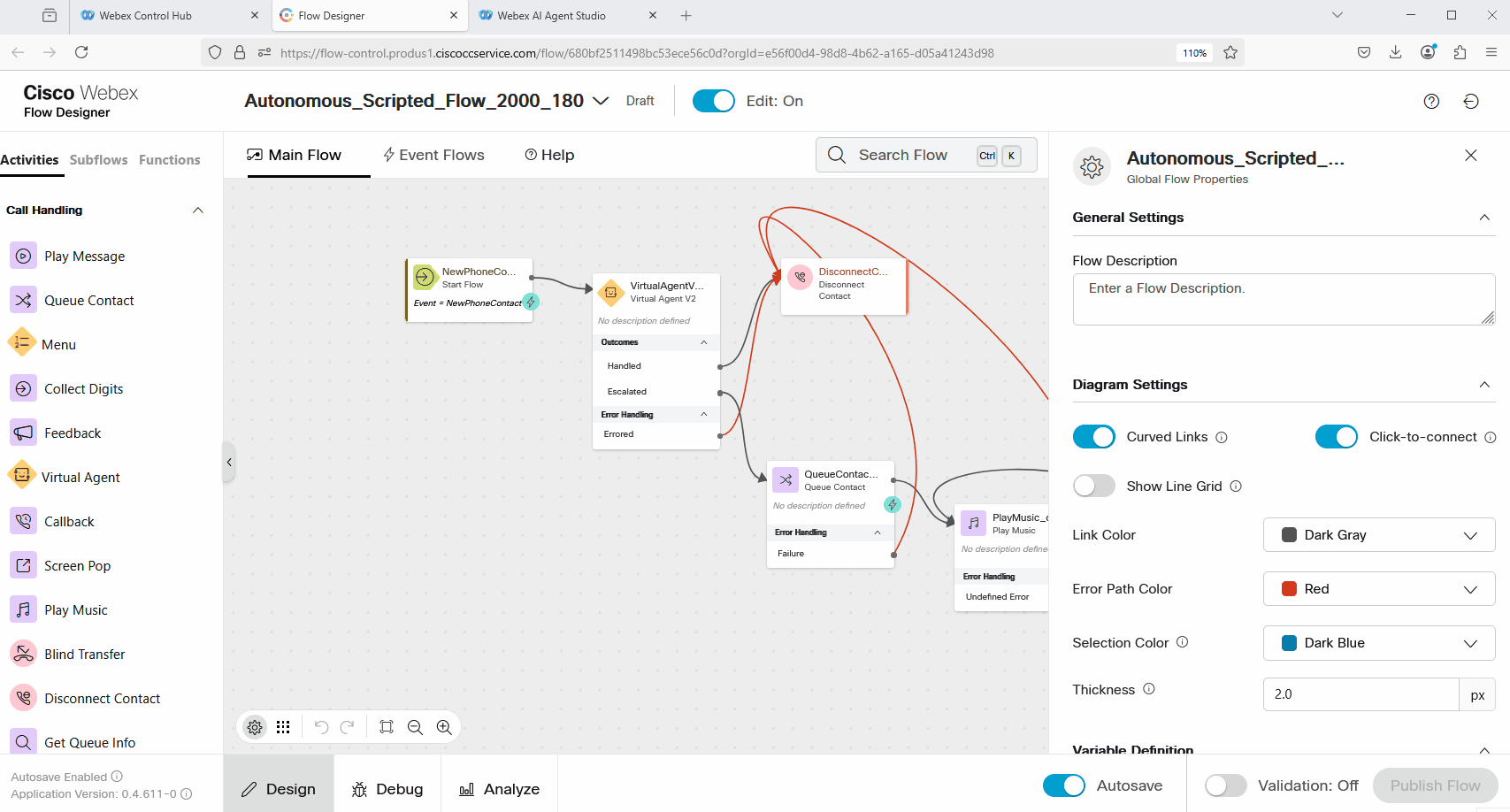Click the zoom in magnifier icon
Screen dimensions: 1510x812
coord(444,727)
